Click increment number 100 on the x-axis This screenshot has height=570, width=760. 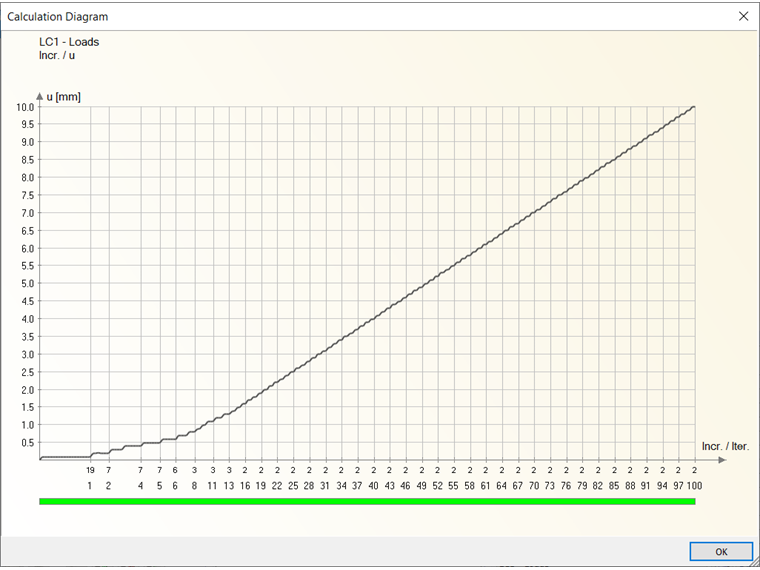pyautogui.click(x=694, y=486)
